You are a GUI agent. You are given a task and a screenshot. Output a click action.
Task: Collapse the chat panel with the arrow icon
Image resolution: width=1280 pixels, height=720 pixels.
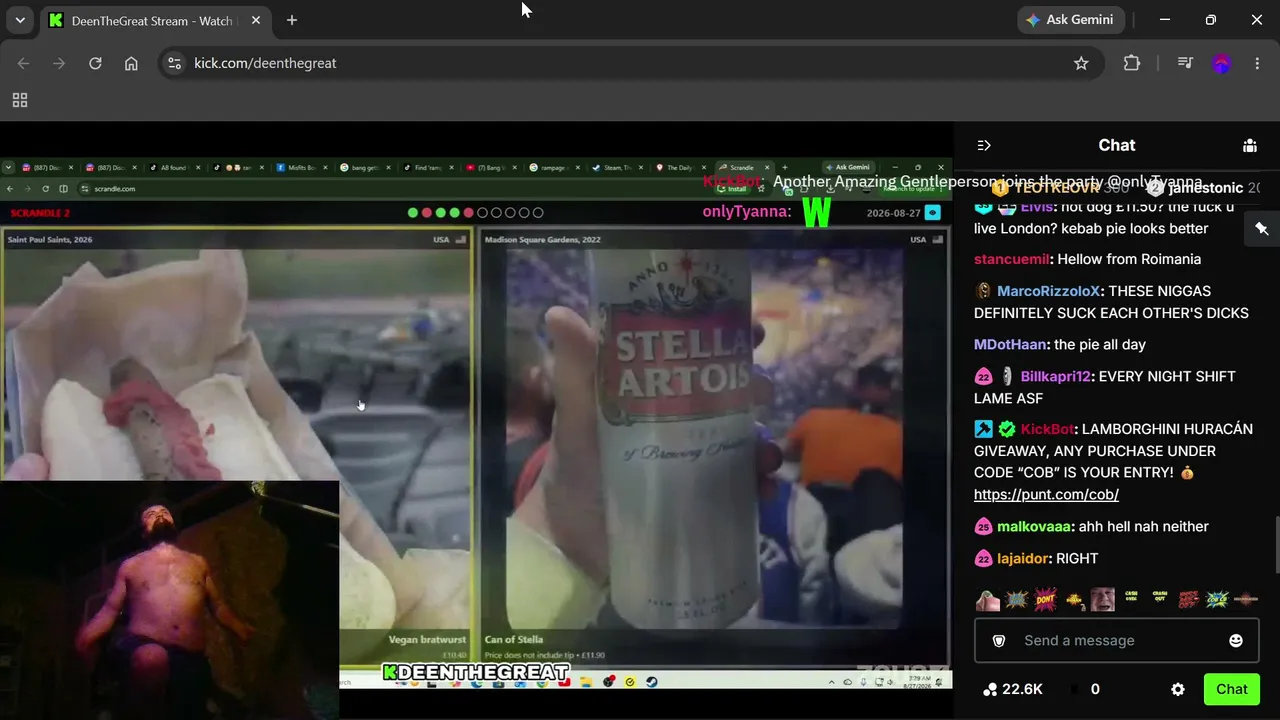click(x=984, y=145)
